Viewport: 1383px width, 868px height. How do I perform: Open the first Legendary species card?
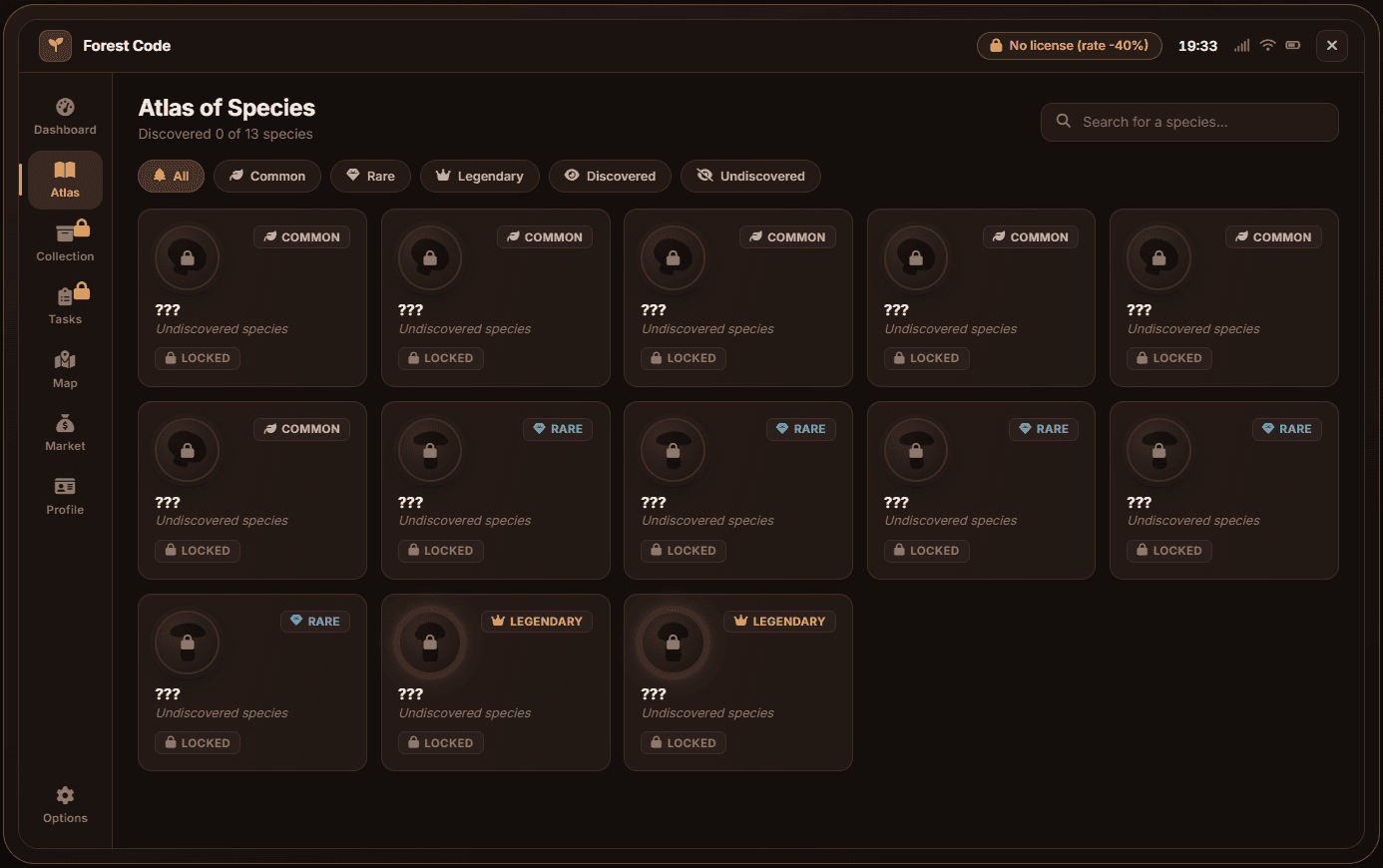[x=496, y=682]
